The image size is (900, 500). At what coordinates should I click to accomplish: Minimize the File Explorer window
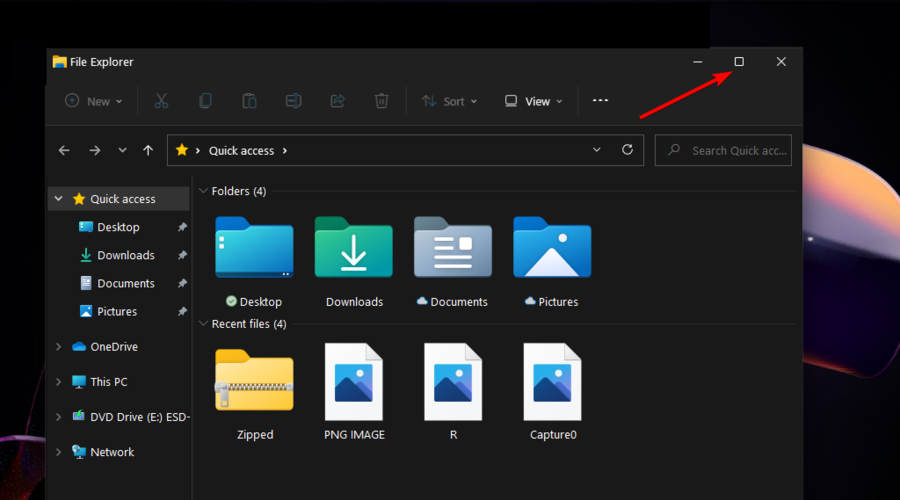[698, 61]
